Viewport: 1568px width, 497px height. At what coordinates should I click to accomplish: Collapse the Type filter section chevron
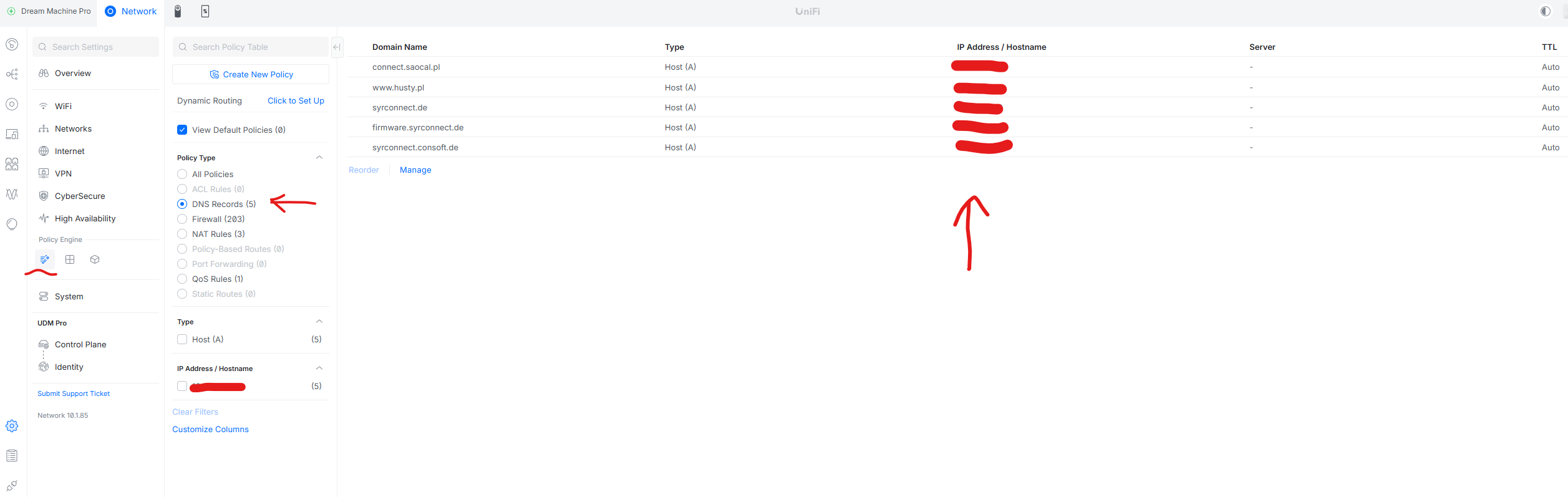click(x=319, y=321)
